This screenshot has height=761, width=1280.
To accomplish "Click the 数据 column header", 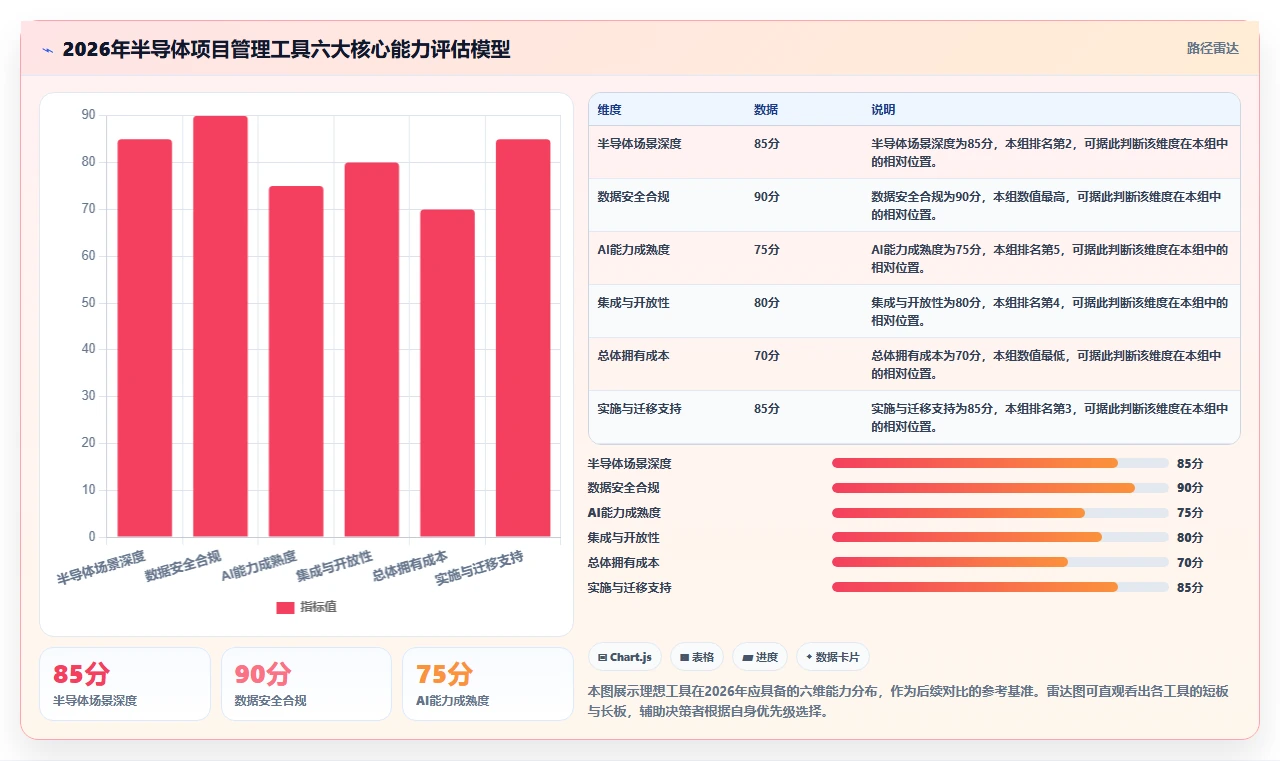I will [766, 110].
